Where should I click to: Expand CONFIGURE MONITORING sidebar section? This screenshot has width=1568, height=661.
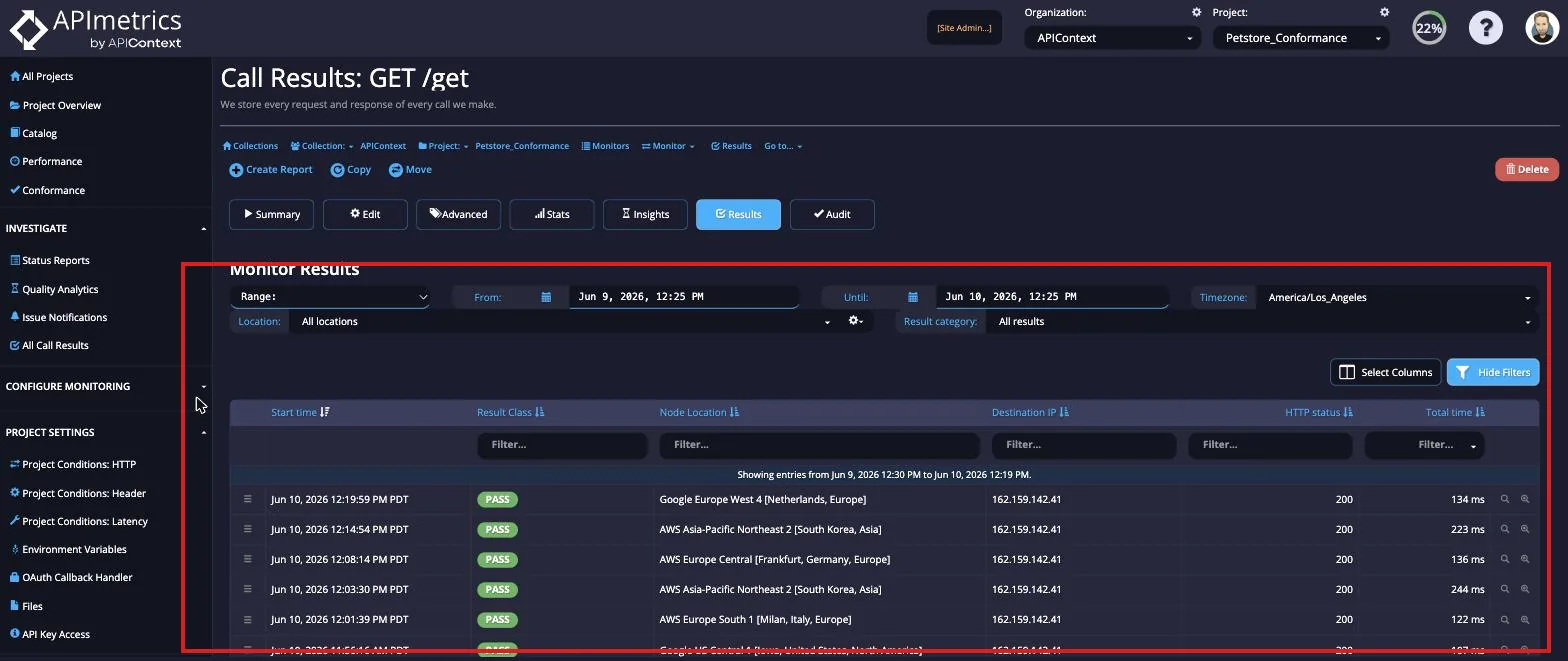203,386
